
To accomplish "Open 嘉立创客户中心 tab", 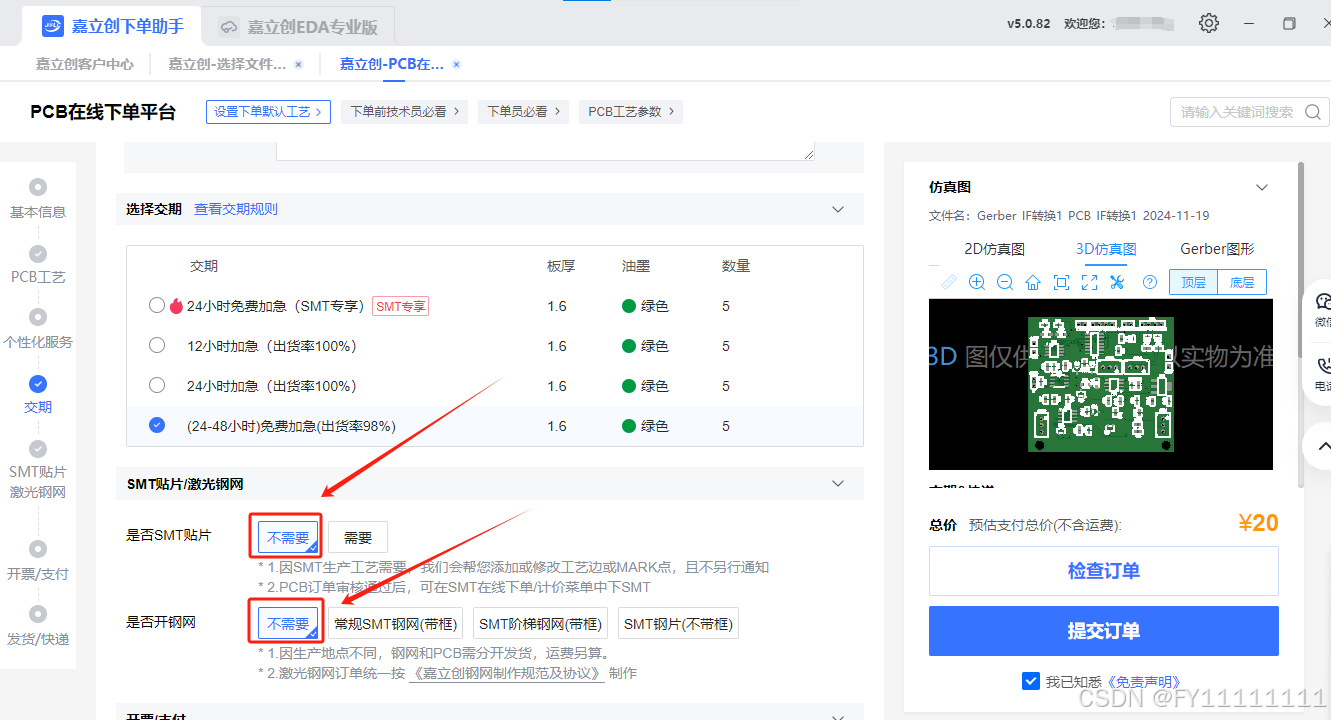I will click(x=85, y=64).
